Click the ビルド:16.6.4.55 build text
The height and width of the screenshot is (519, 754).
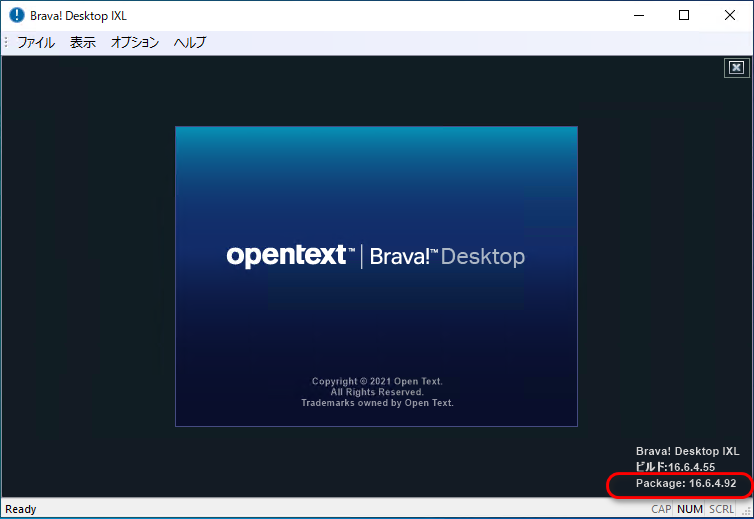pos(675,467)
